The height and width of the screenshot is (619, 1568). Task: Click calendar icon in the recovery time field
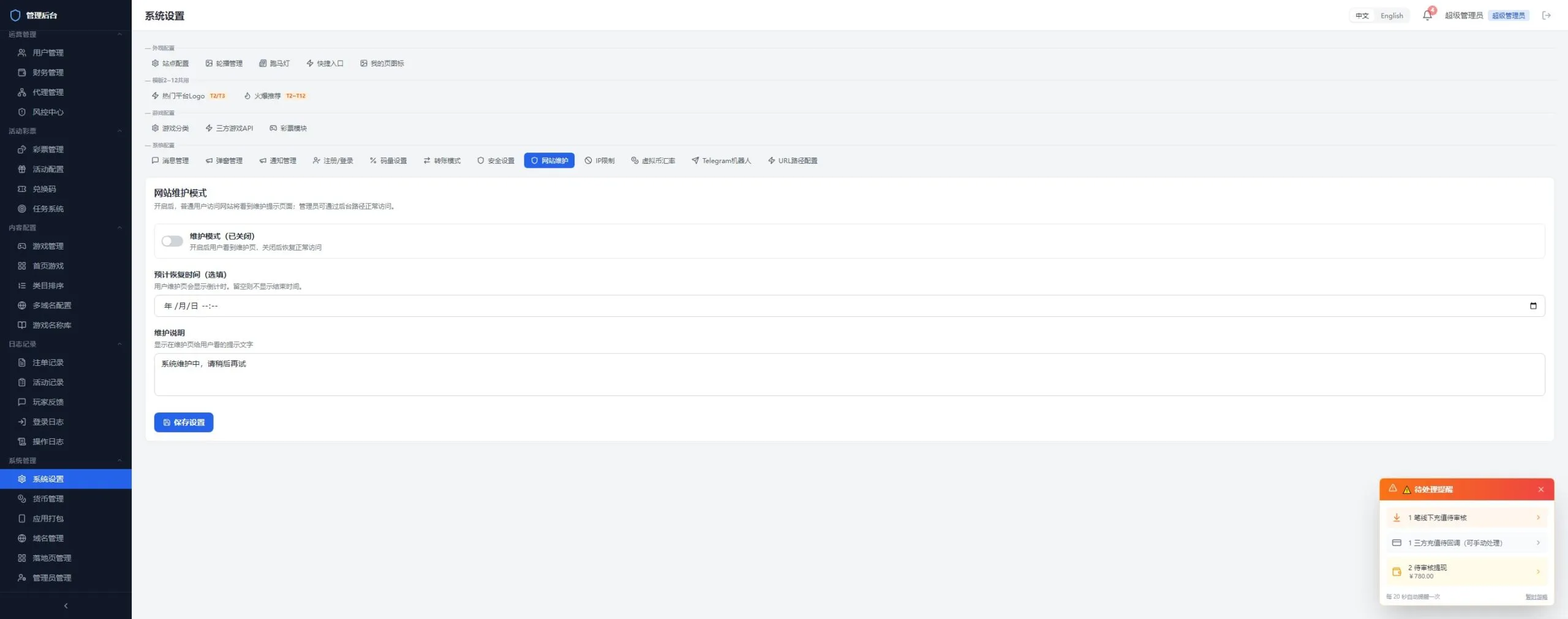coord(1533,306)
